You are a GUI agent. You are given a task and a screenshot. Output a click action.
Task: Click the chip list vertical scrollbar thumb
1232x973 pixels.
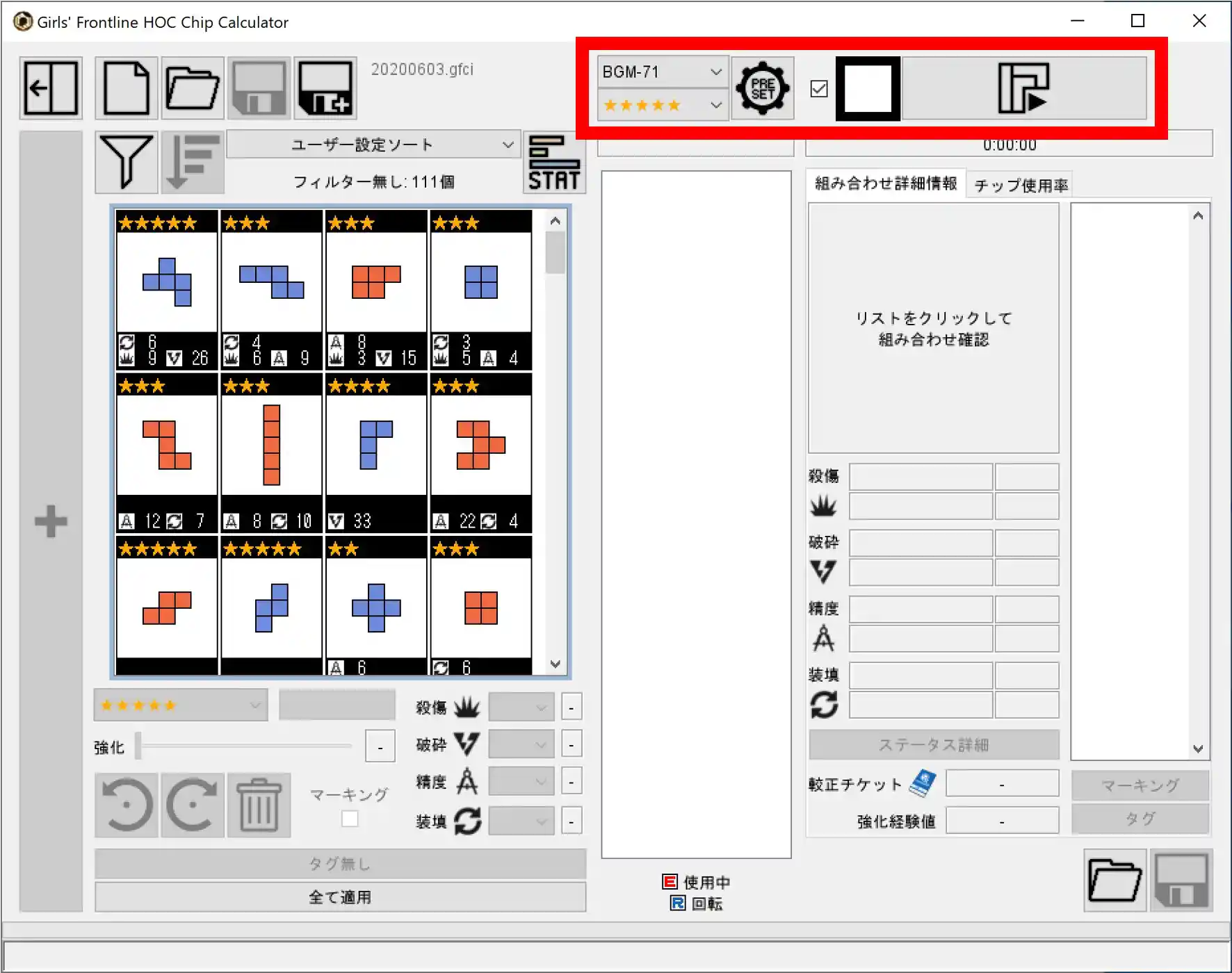click(x=555, y=253)
